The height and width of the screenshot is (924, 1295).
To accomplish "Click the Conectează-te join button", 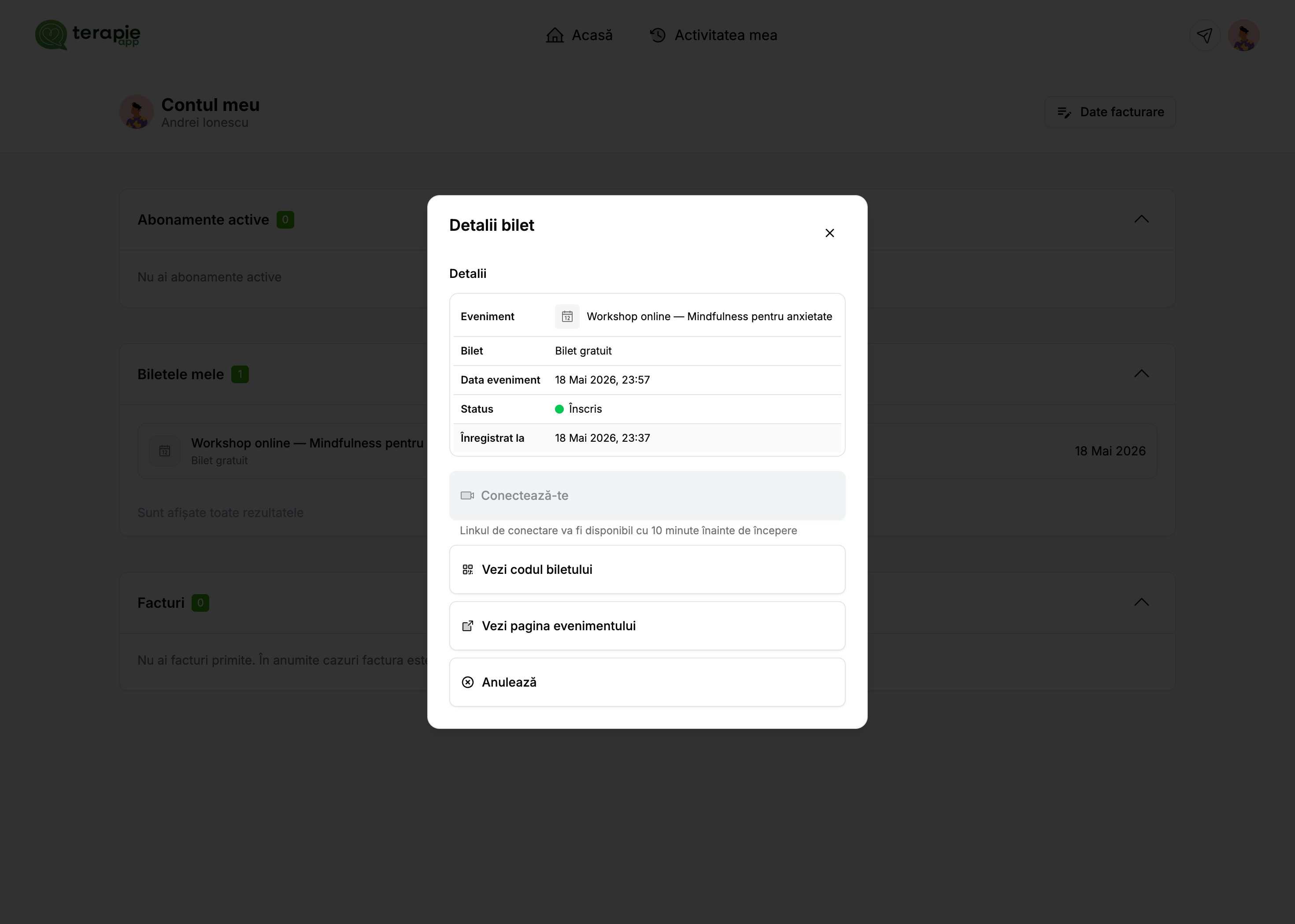I will [647, 495].
